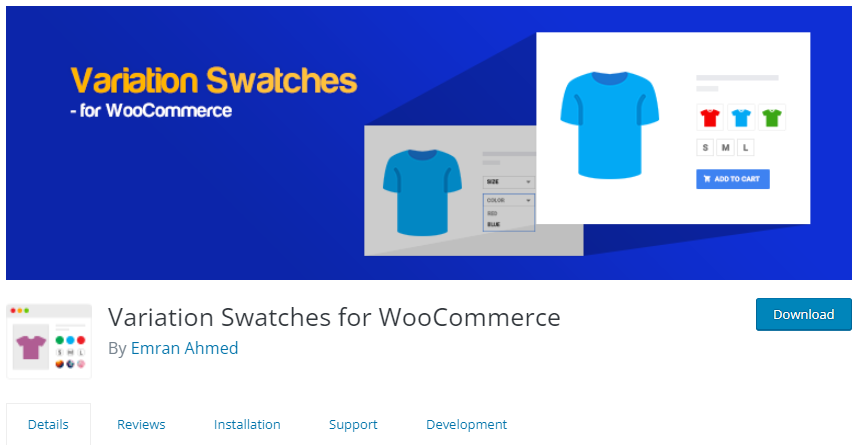Go to the Support tab
Image resolution: width=857 pixels, height=445 pixels.
(353, 424)
